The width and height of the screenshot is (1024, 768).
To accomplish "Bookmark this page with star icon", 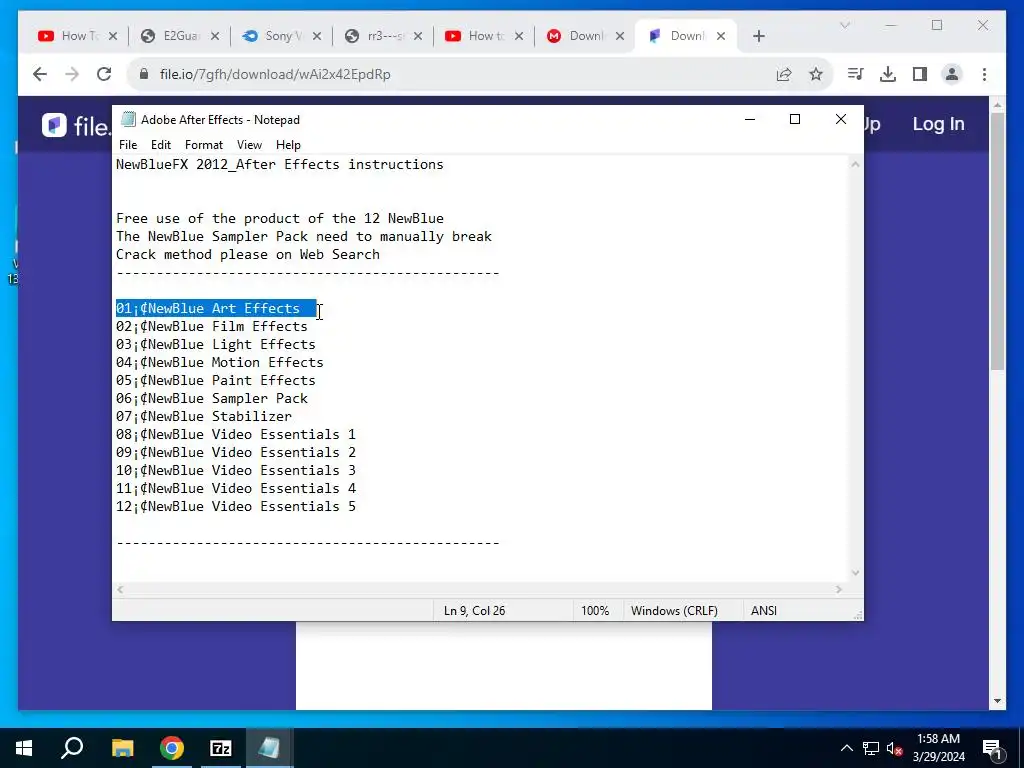I will pyautogui.click(x=816, y=74).
